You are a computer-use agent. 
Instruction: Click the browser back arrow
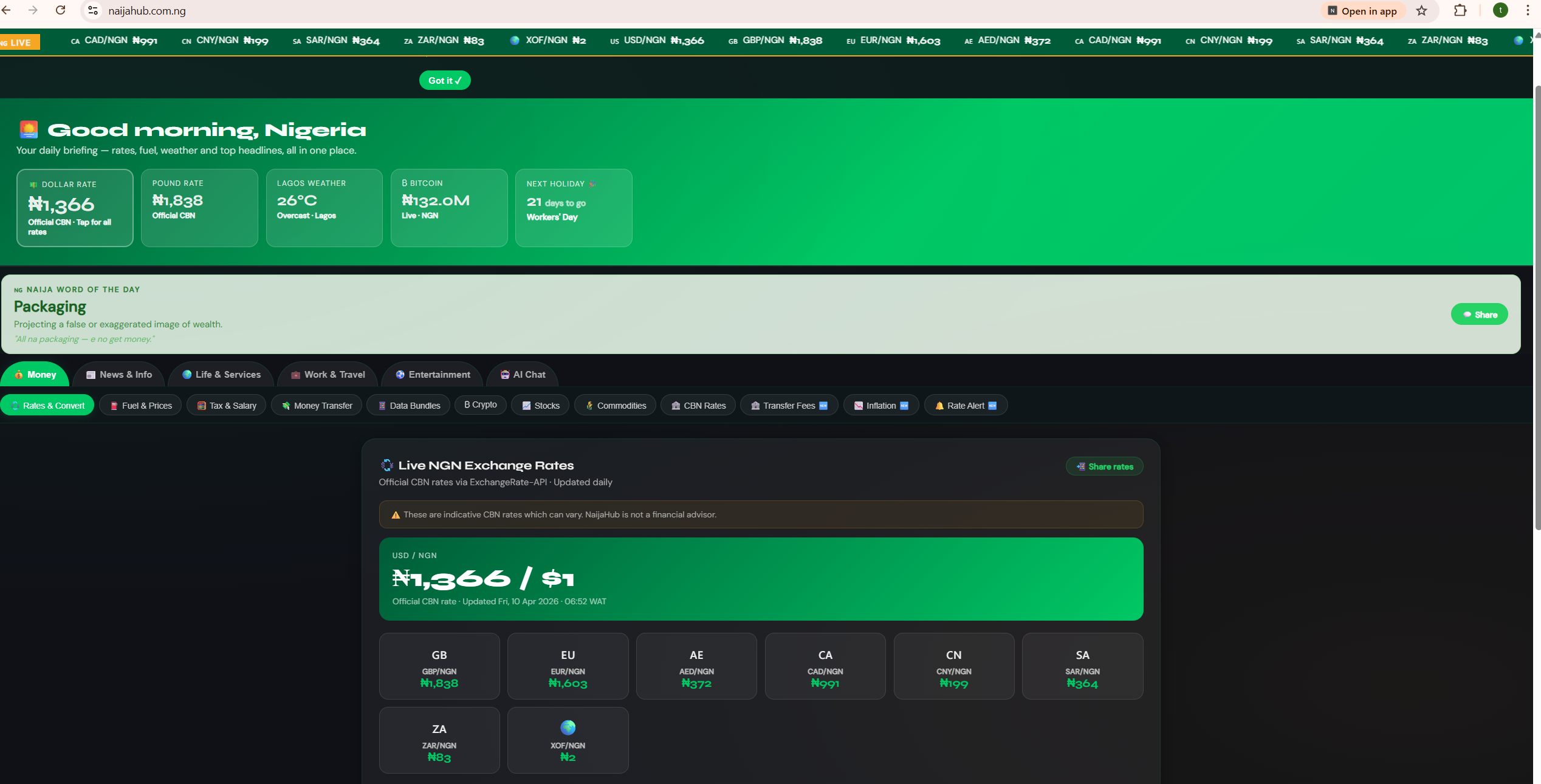[6, 10]
